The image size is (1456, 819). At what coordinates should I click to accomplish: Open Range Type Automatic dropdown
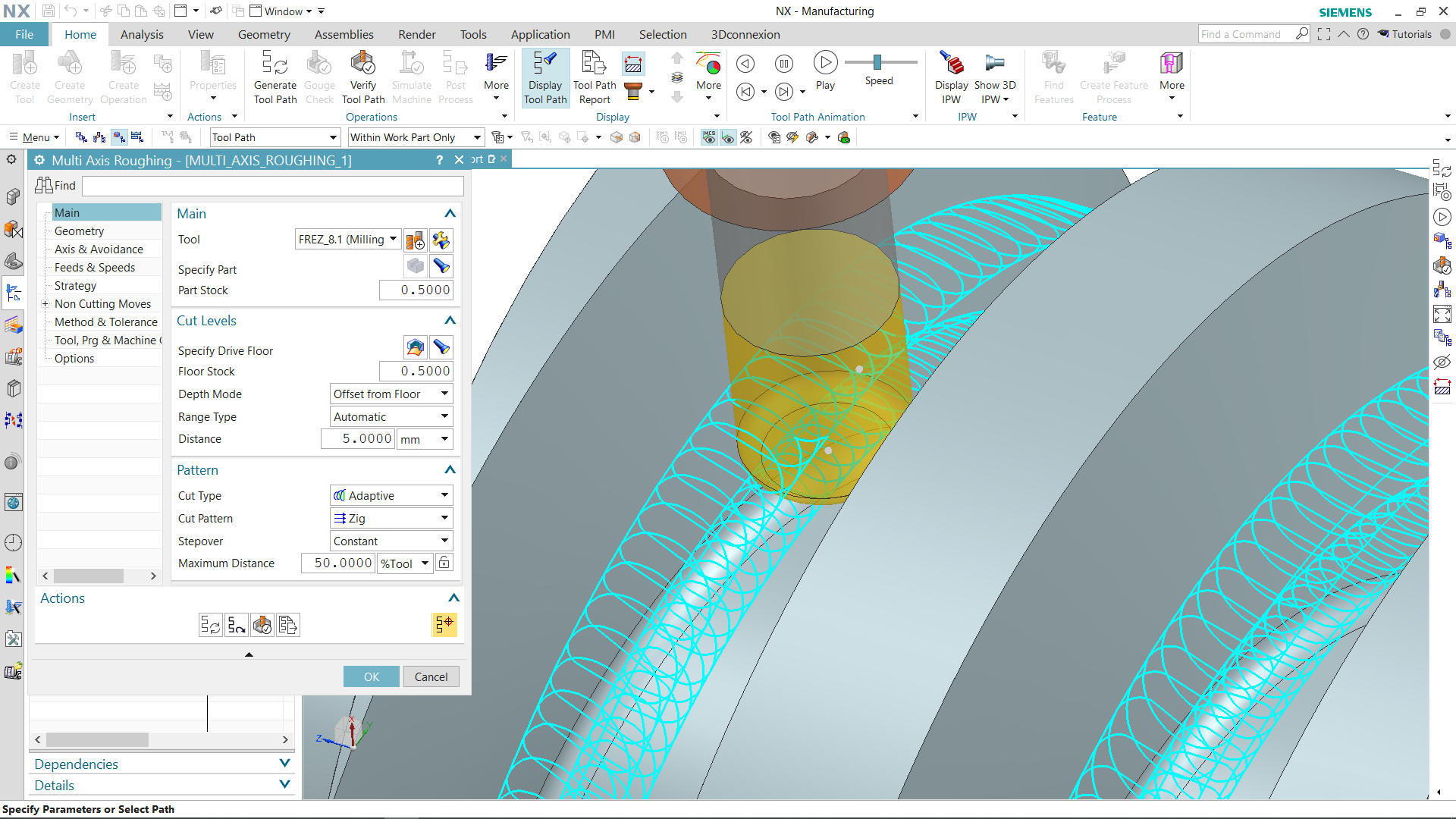click(x=391, y=416)
